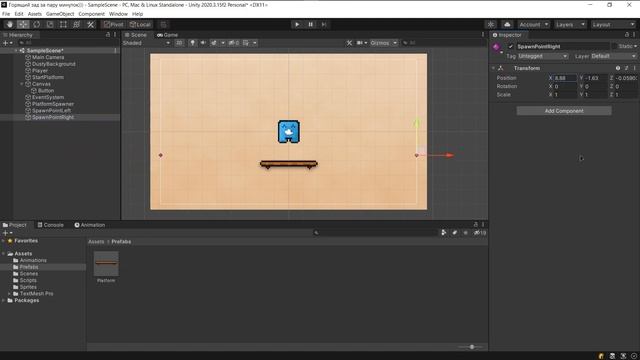This screenshot has width=640, height=360.
Task: Open the Cloud services icon
Action: 507,24
